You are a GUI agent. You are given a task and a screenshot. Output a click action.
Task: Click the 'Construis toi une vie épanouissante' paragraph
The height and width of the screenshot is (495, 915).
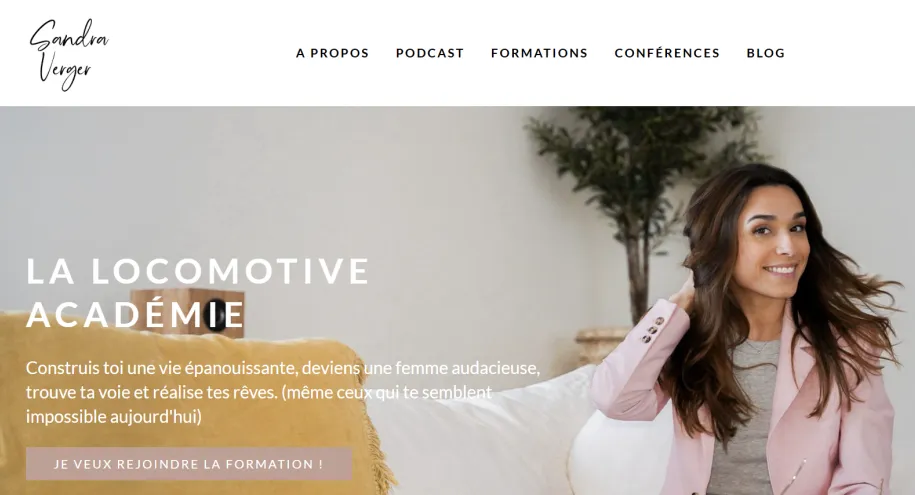pos(283,392)
